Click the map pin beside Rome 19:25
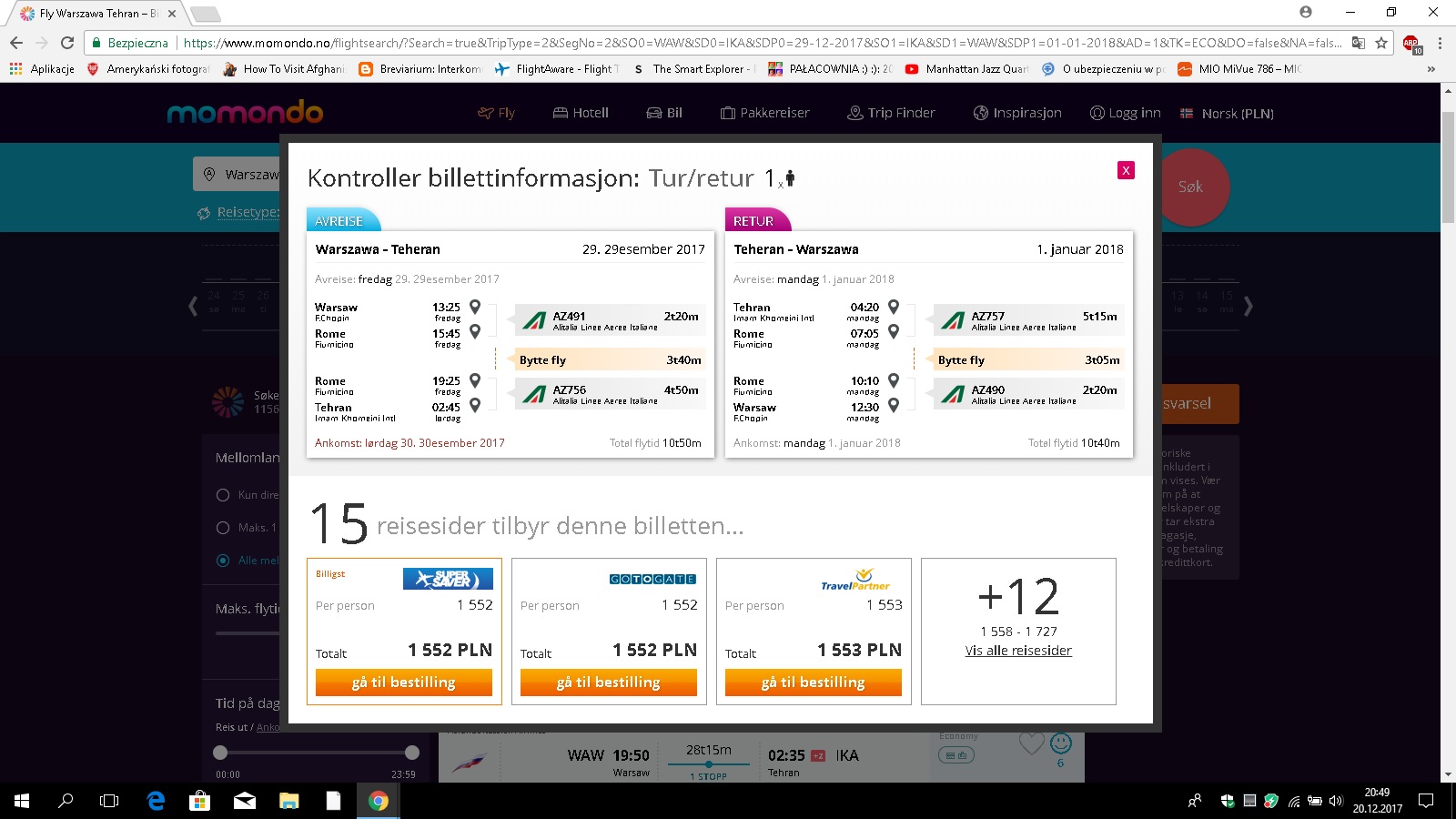 (475, 380)
